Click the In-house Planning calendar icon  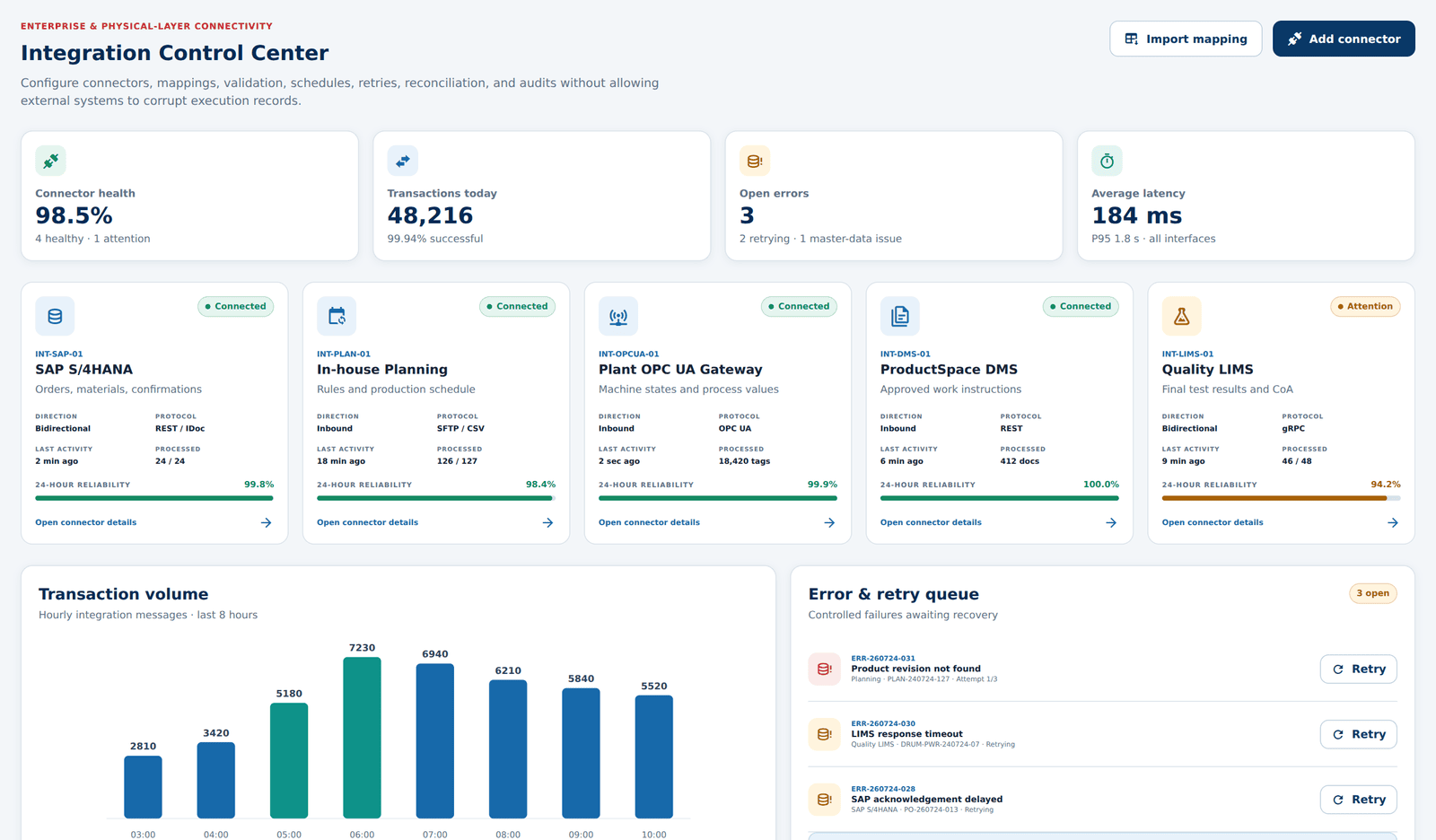coord(337,316)
